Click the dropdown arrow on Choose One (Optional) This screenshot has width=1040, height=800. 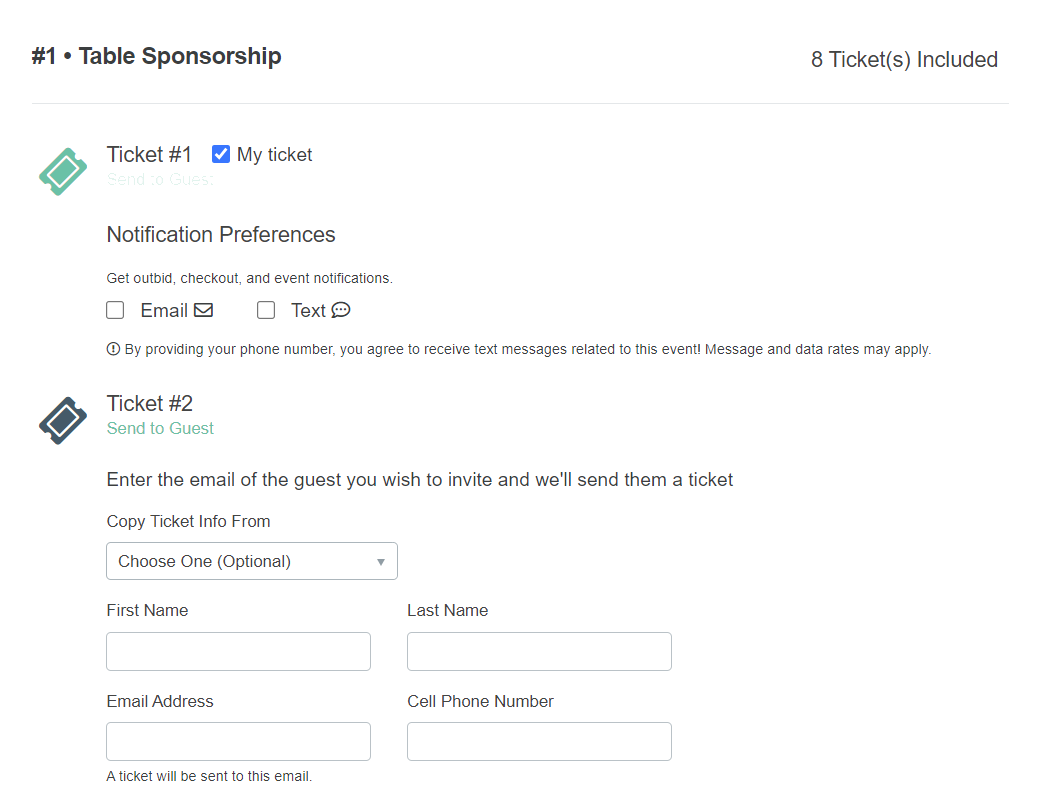pyautogui.click(x=381, y=562)
